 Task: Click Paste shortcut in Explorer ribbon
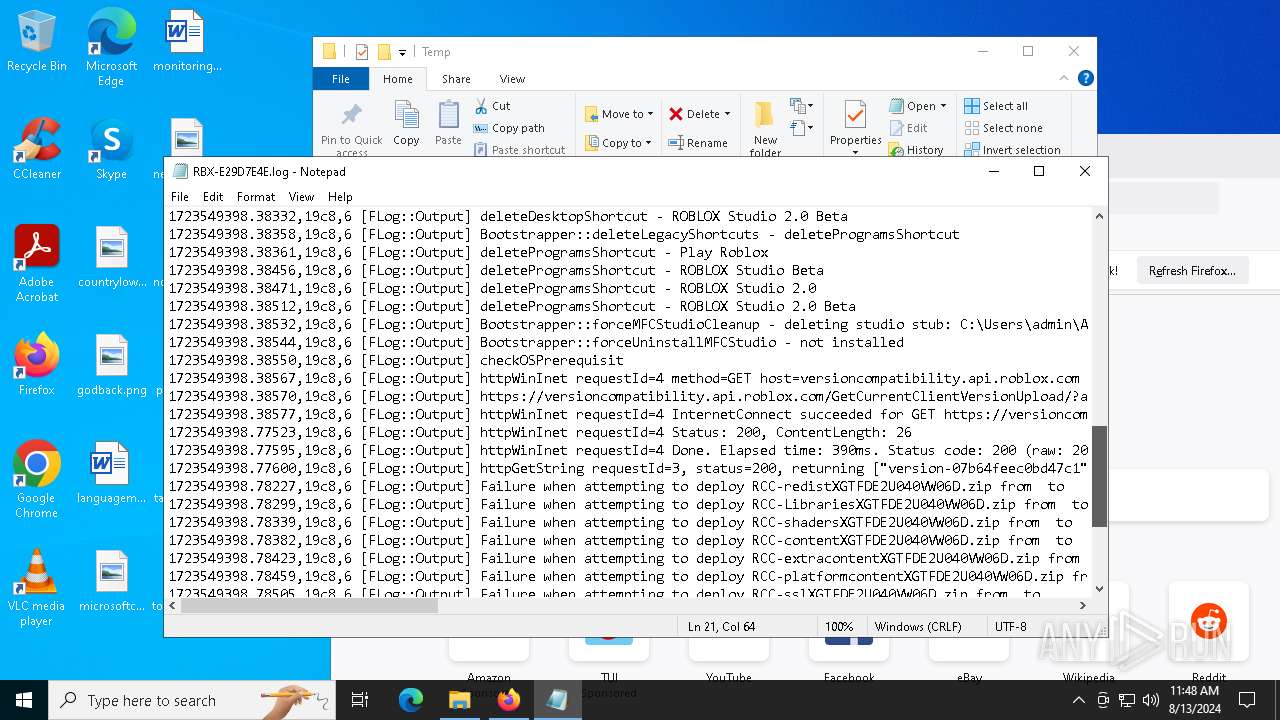click(x=519, y=150)
